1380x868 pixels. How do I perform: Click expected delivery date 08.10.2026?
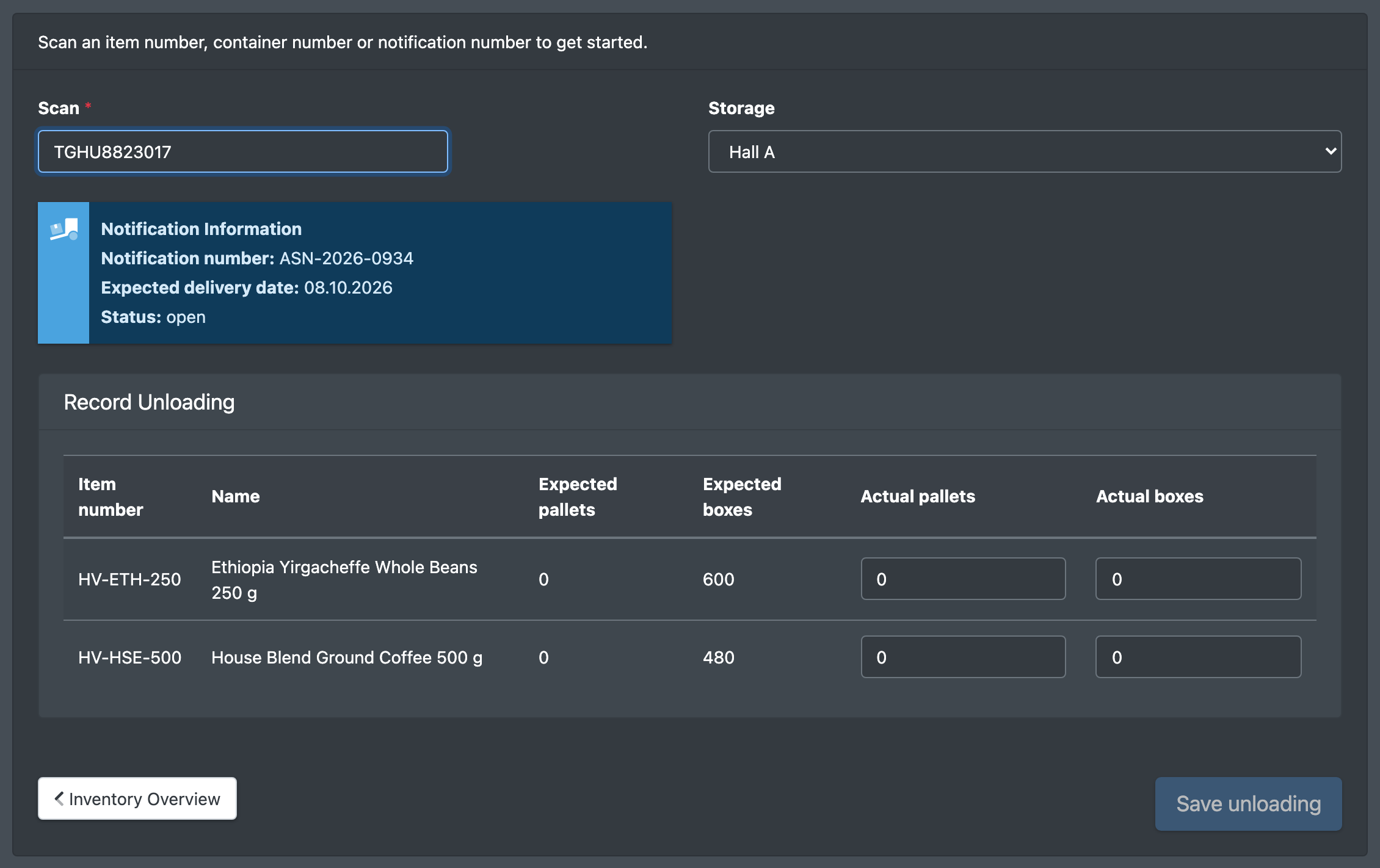point(348,288)
